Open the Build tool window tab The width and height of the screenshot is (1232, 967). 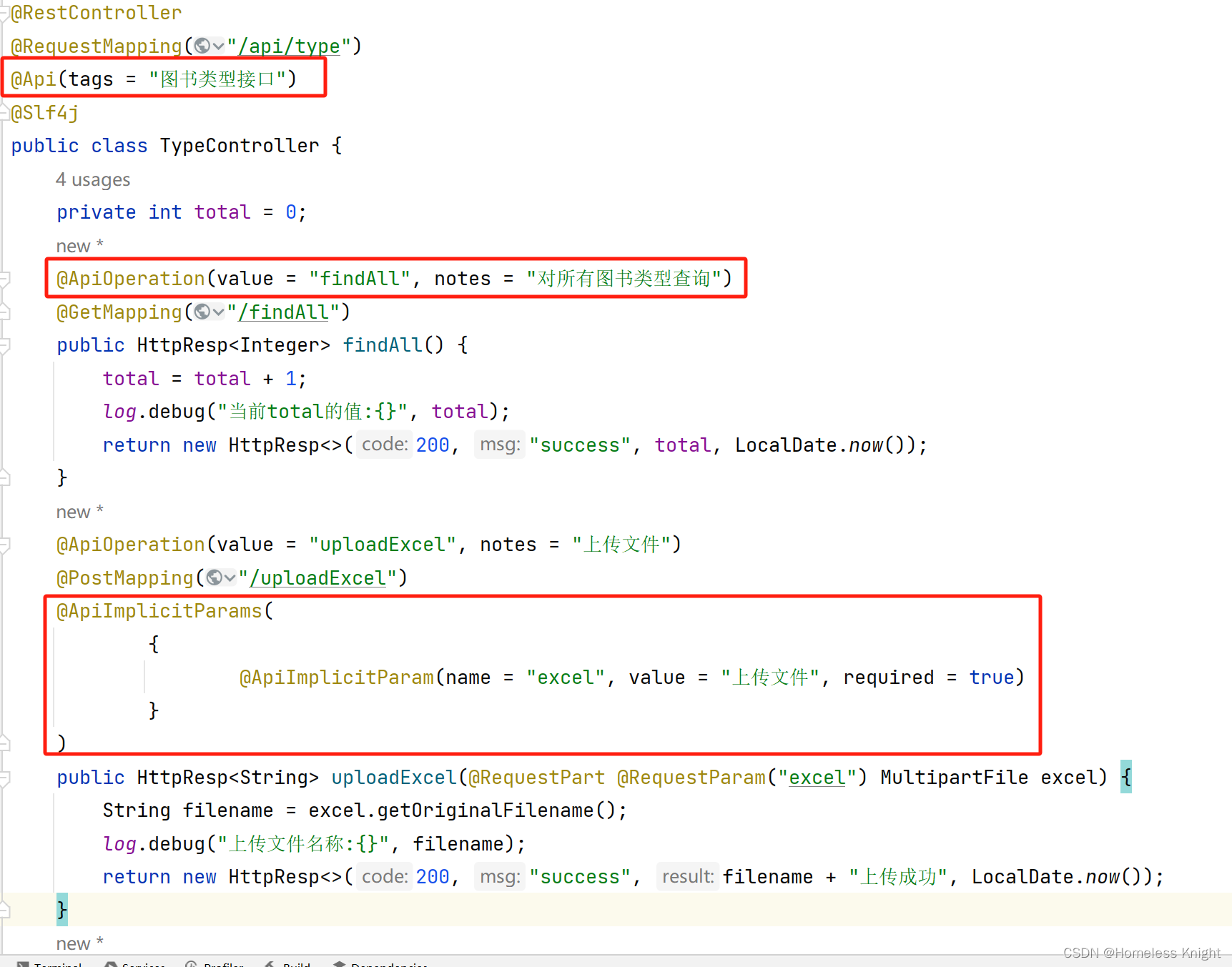pyautogui.click(x=287, y=963)
